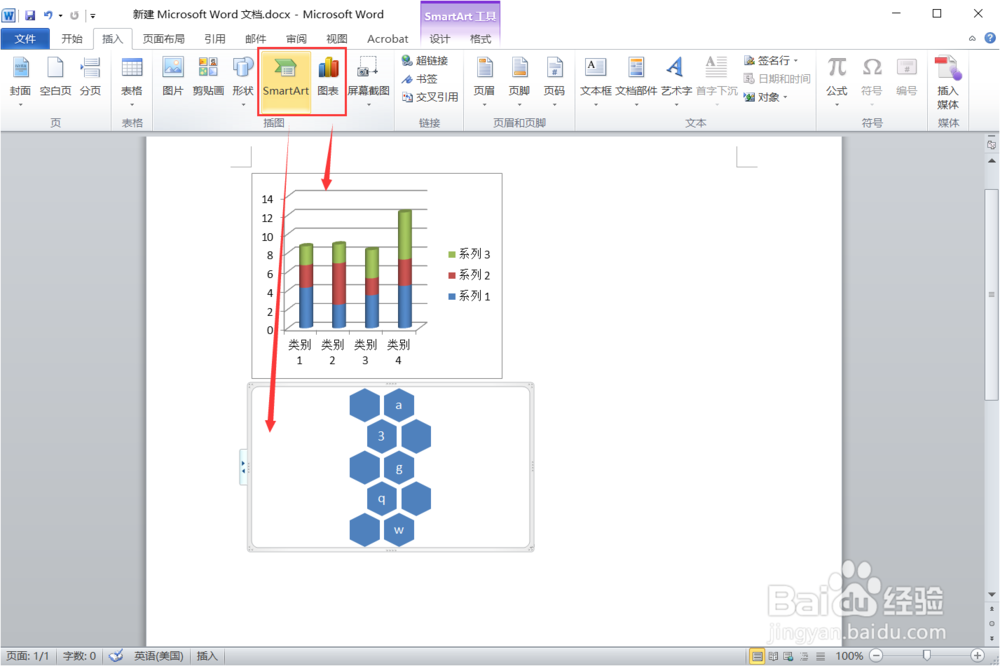The width and height of the screenshot is (1000, 666).
Task: Click chart legend entry 系列 3
Action: pos(469,254)
